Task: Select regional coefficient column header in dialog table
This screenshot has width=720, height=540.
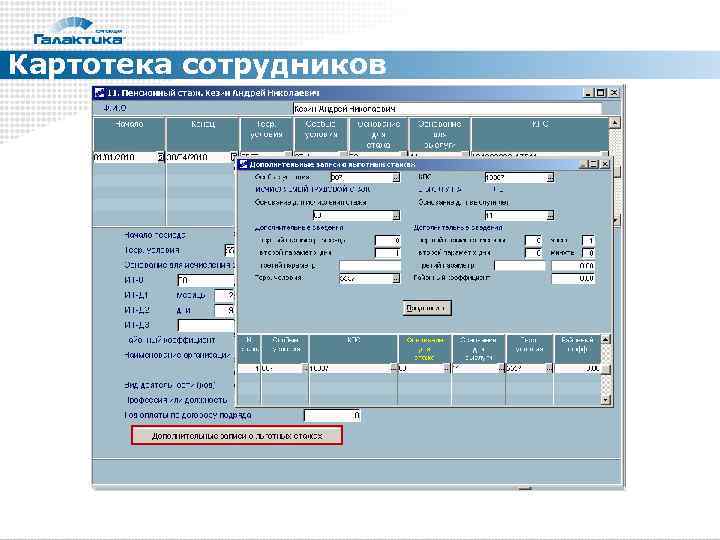Action: pyautogui.click(x=577, y=349)
